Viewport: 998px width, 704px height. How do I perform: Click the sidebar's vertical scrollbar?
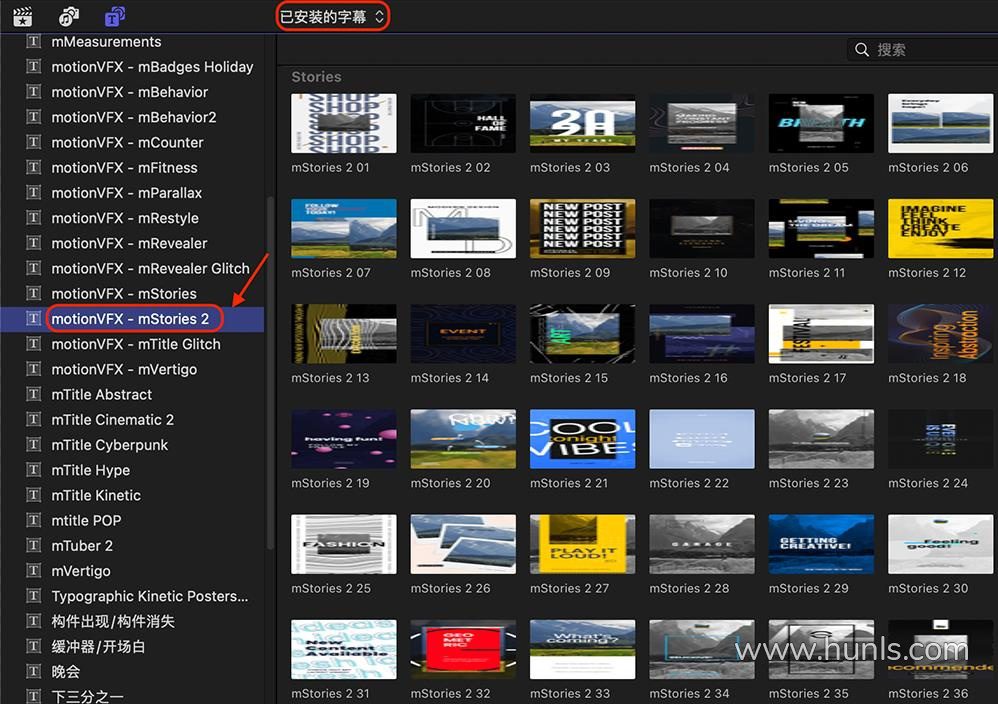270,372
